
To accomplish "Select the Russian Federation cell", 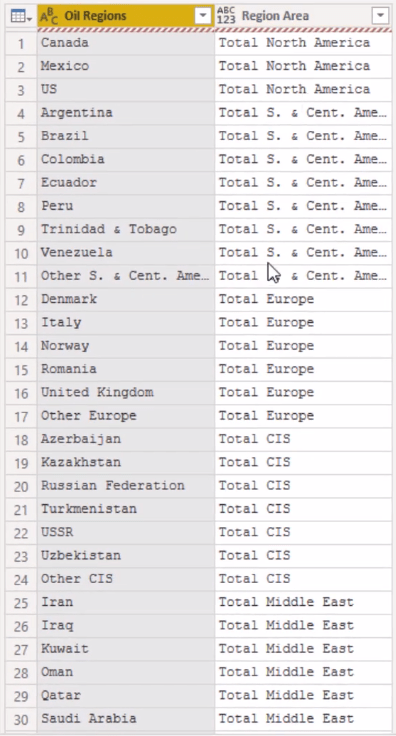I will coord(126,486).
